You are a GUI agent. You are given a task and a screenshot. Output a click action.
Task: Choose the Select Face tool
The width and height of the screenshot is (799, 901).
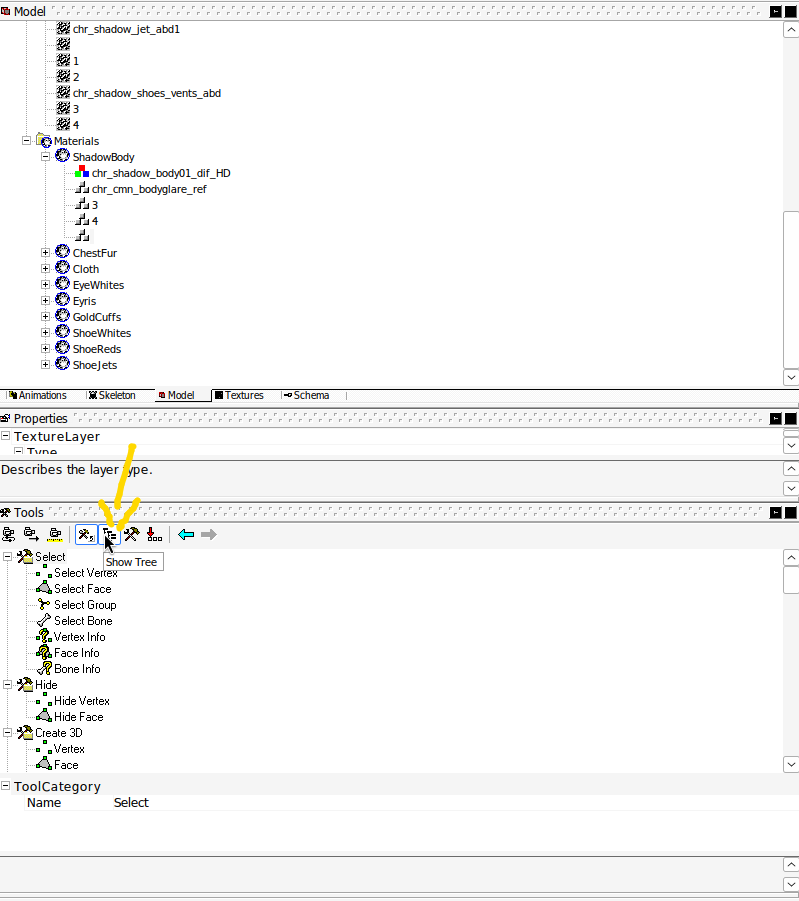coord(82,589)
